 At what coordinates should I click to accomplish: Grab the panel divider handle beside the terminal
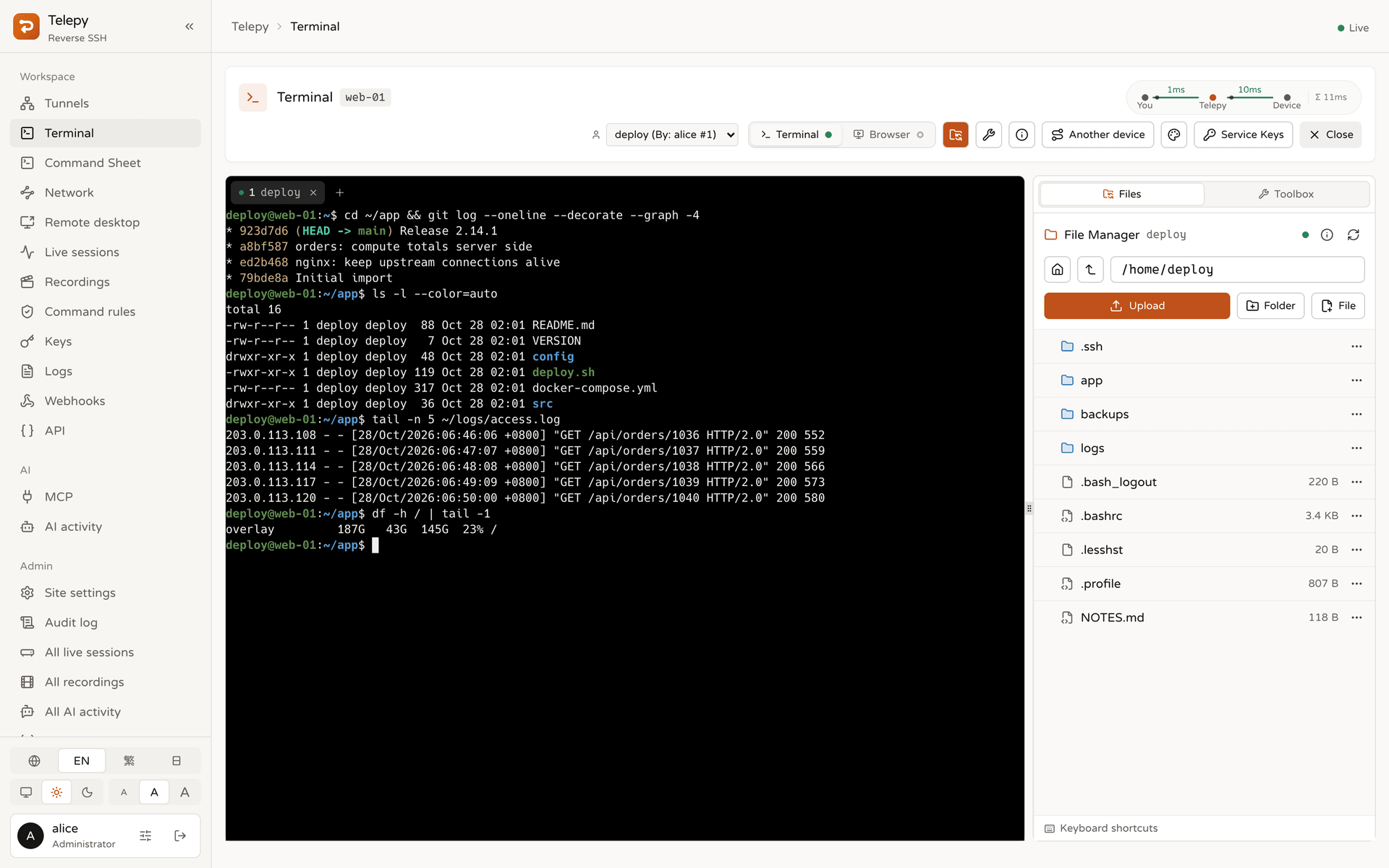1029,509
